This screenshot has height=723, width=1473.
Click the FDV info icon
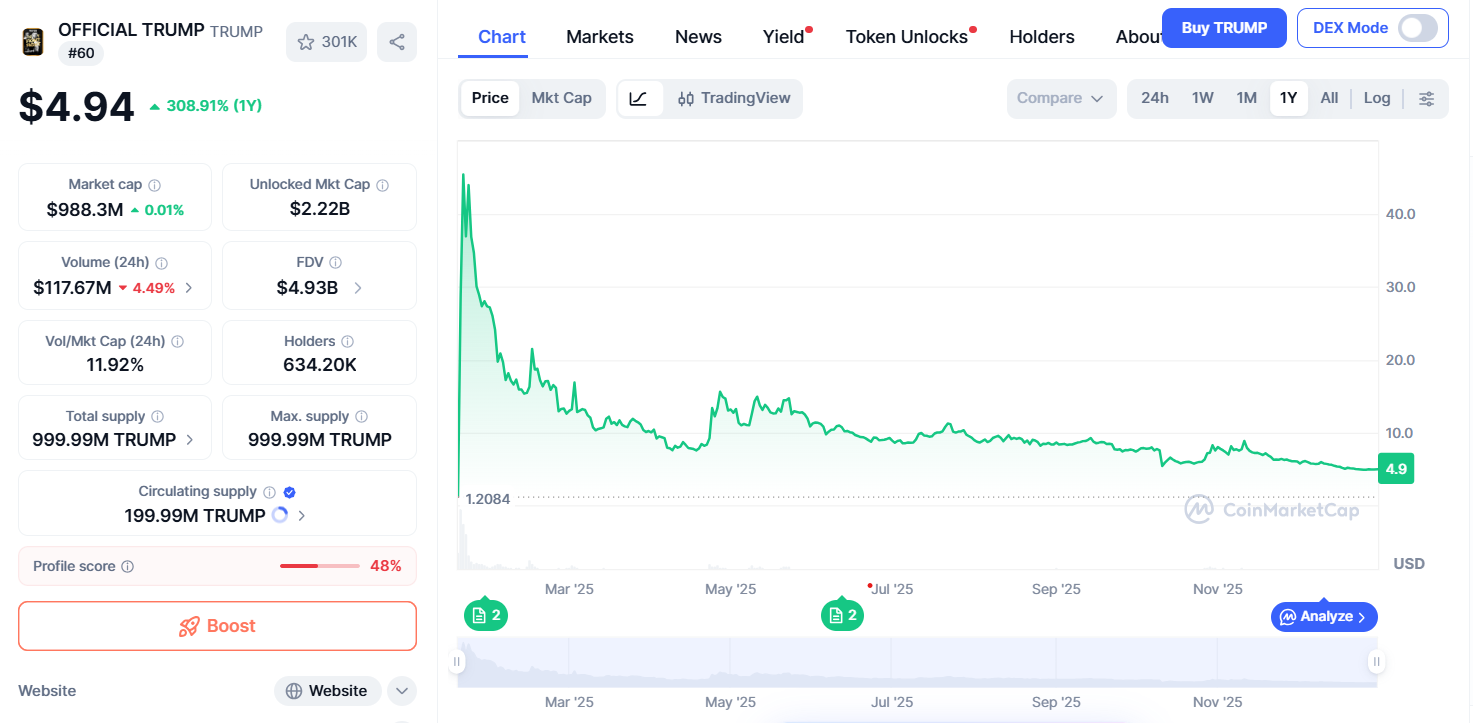[336, 263]
